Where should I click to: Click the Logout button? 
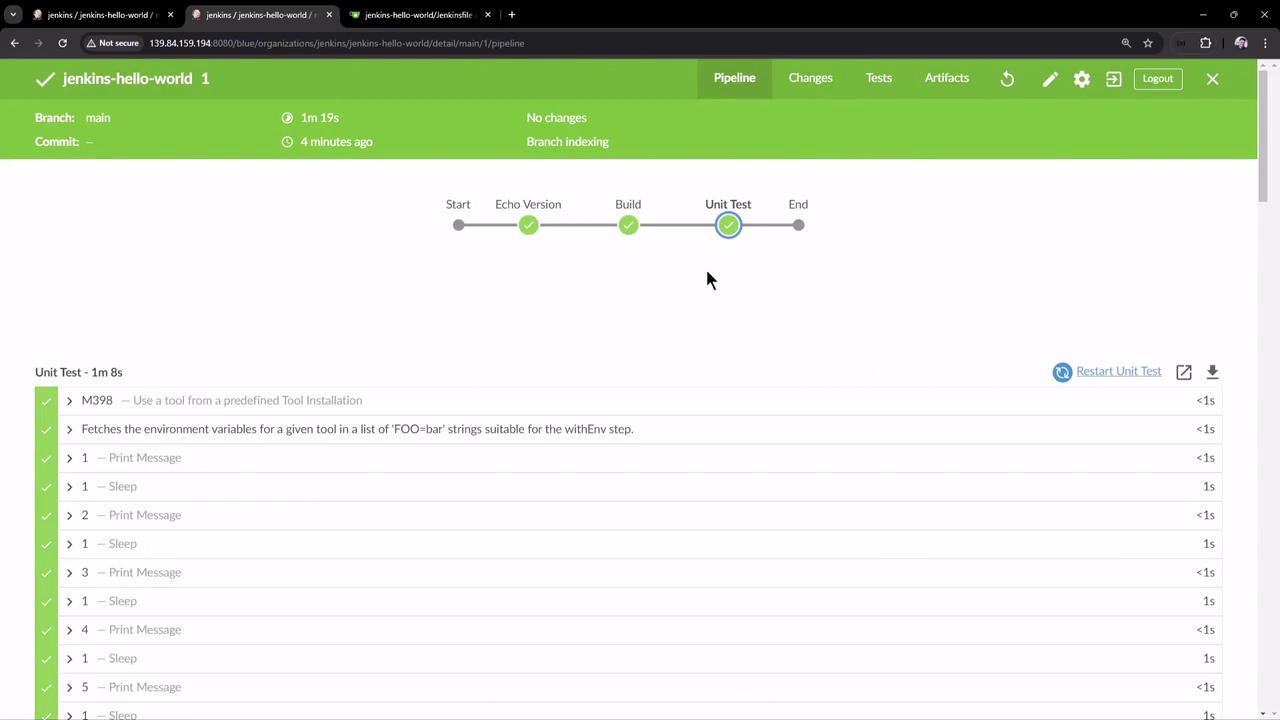pyautogui.click(x=1158, y=79)
